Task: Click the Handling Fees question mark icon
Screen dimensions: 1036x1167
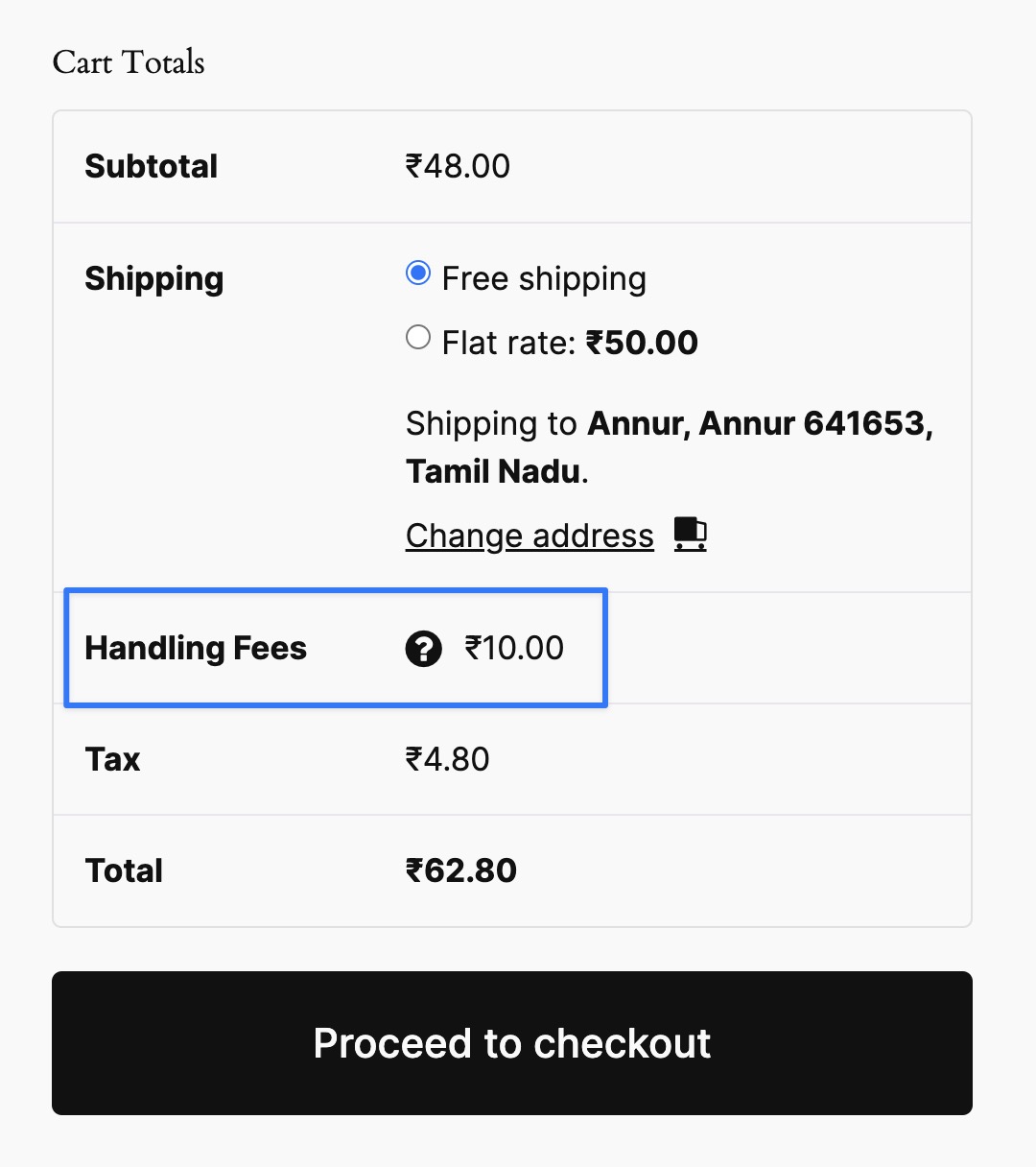Action: click(423, 649)
